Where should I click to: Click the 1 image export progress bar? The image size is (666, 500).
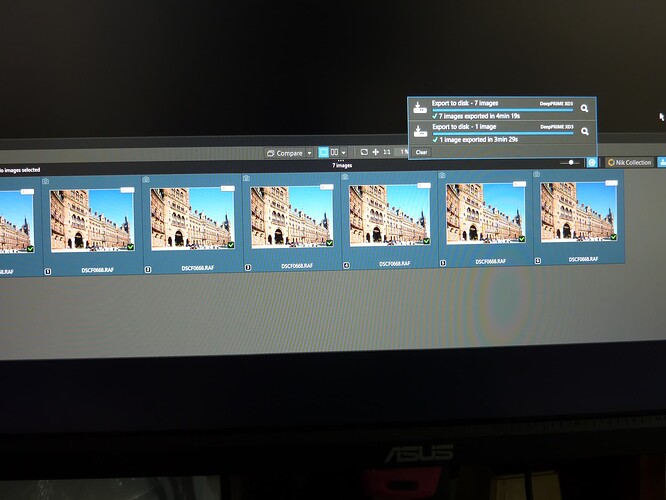click(x=503, y=133)
